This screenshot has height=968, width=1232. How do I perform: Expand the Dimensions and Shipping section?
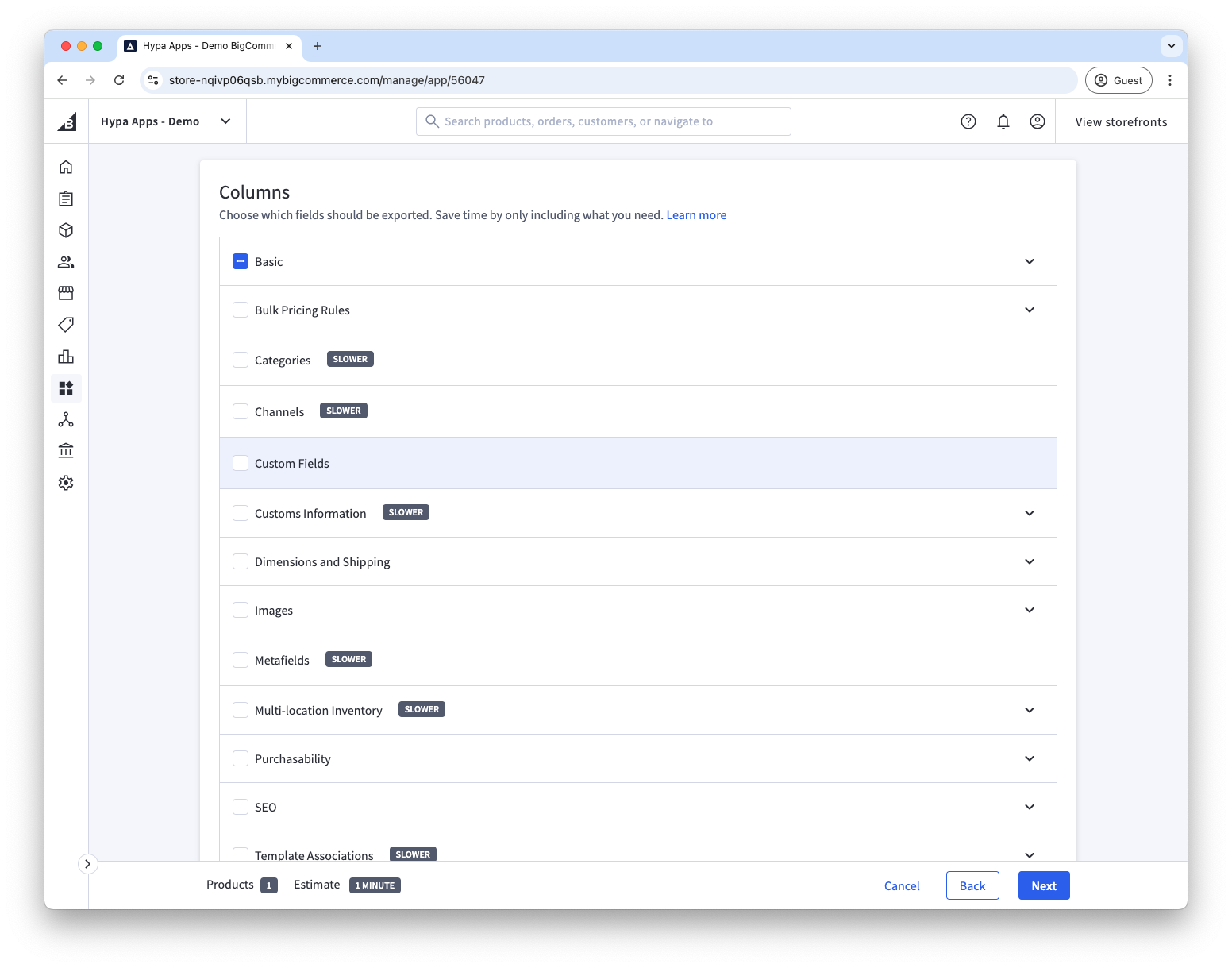coord(1030,561)
